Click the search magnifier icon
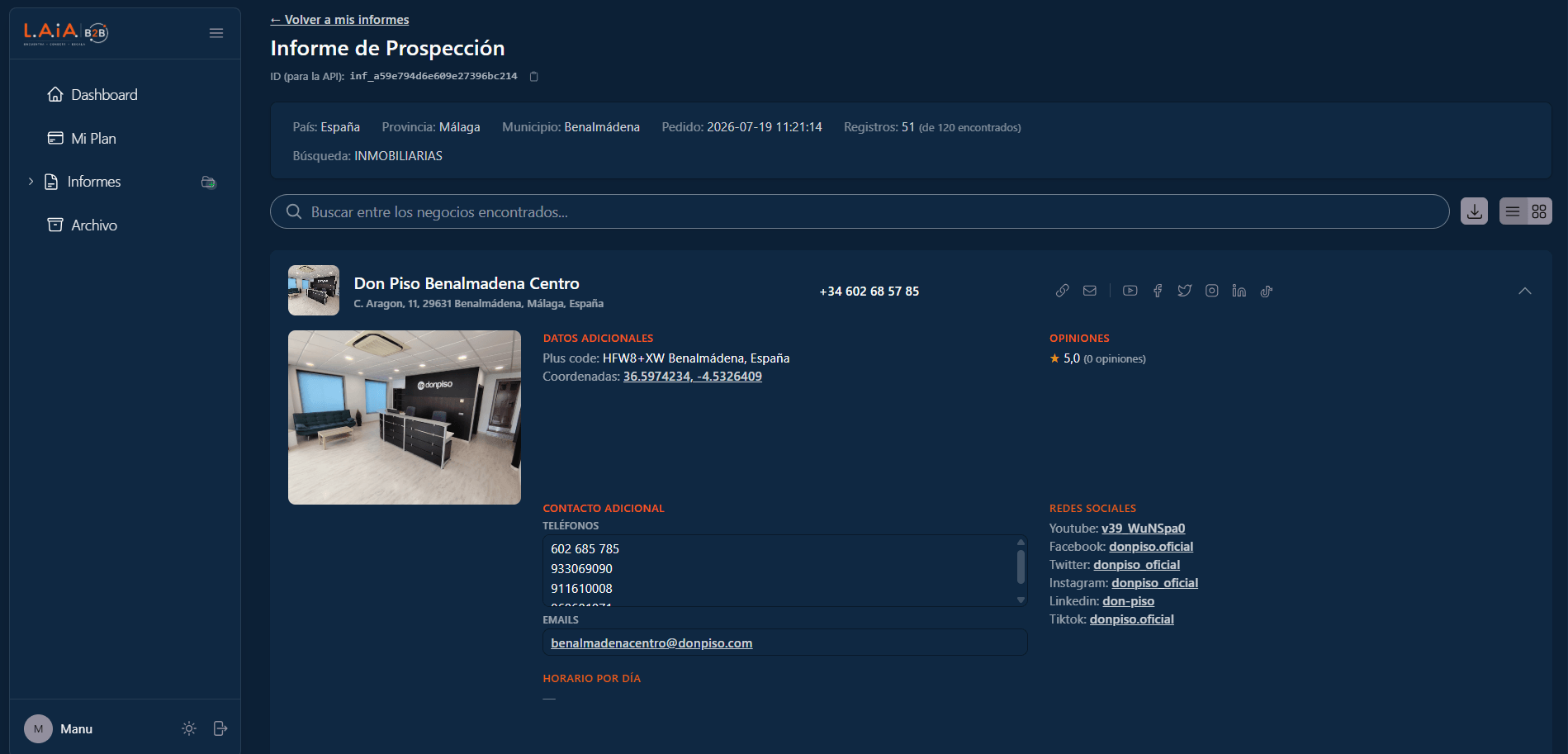Image resolution: width=1568 pixels, height=754 pixels. coord(293,211)
